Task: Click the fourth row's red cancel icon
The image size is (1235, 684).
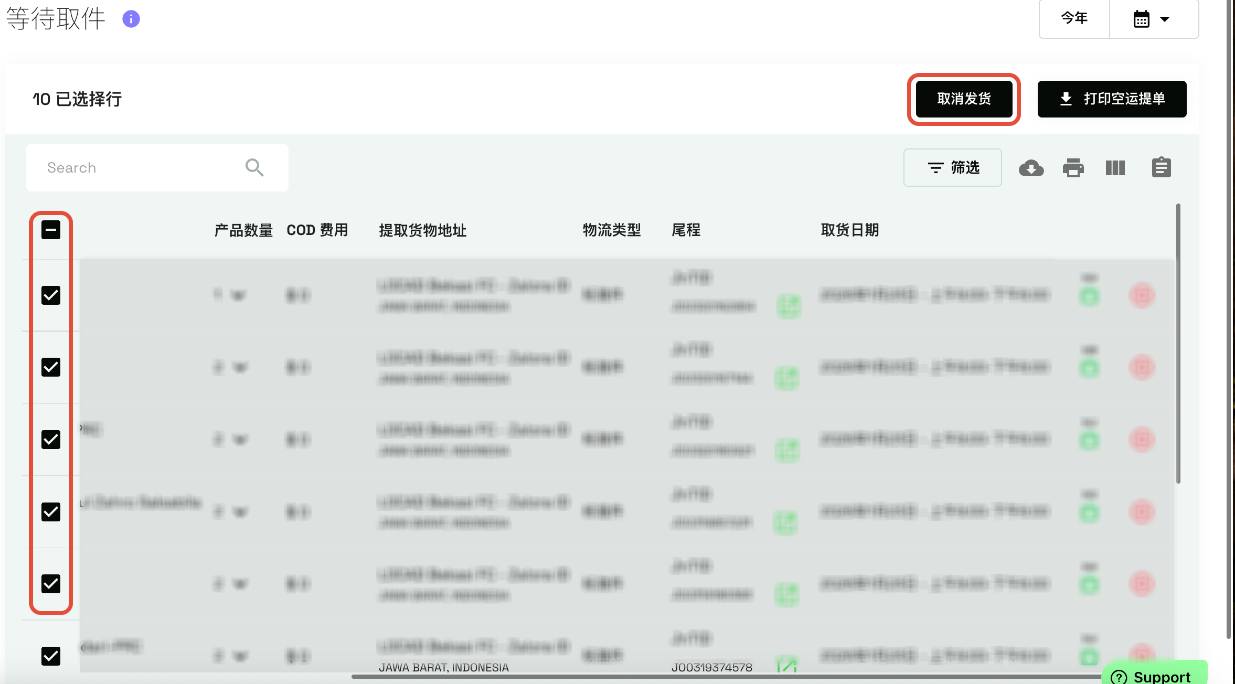Action: click(x=1141, y=511)
